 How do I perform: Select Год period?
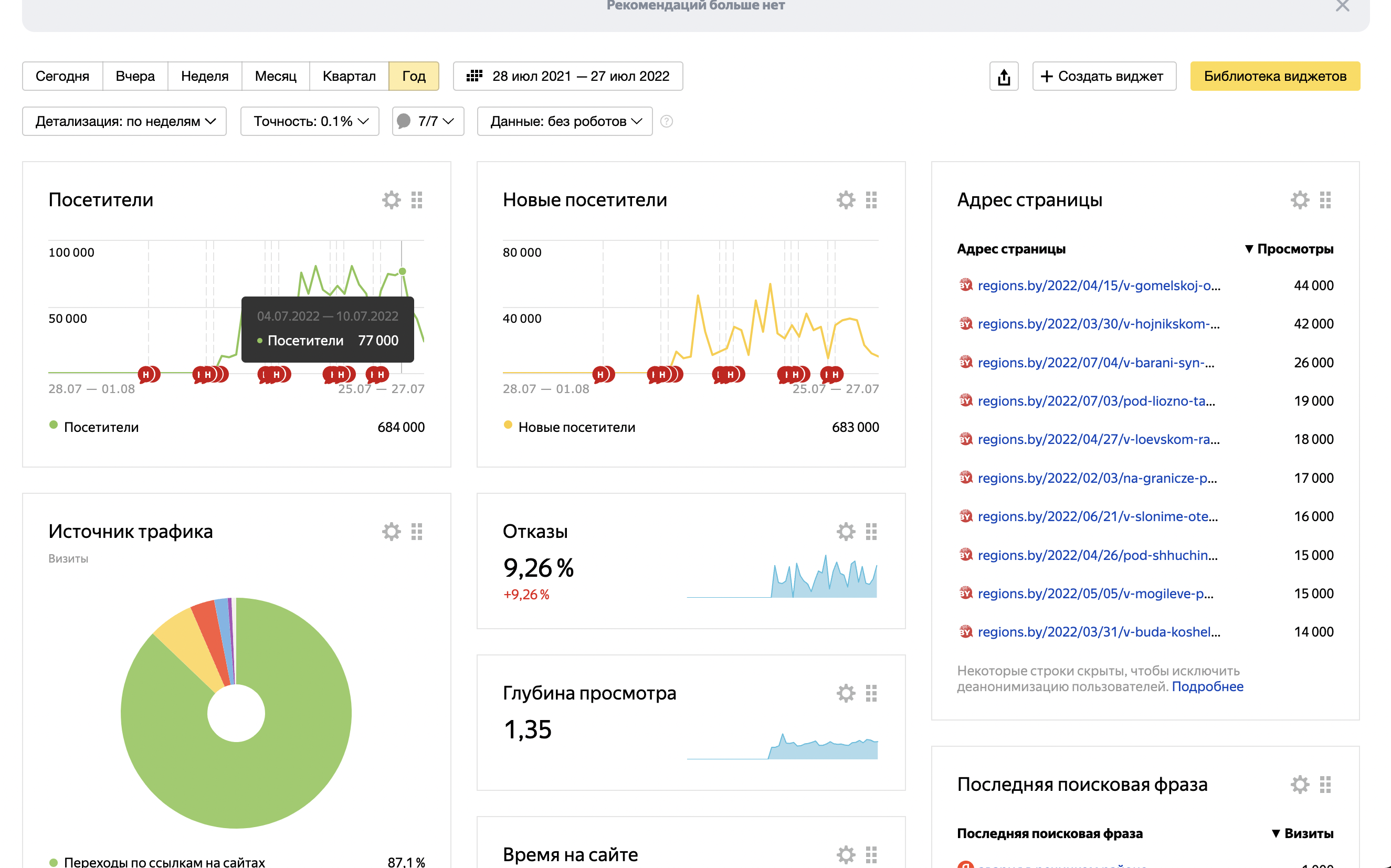point(414,76)
